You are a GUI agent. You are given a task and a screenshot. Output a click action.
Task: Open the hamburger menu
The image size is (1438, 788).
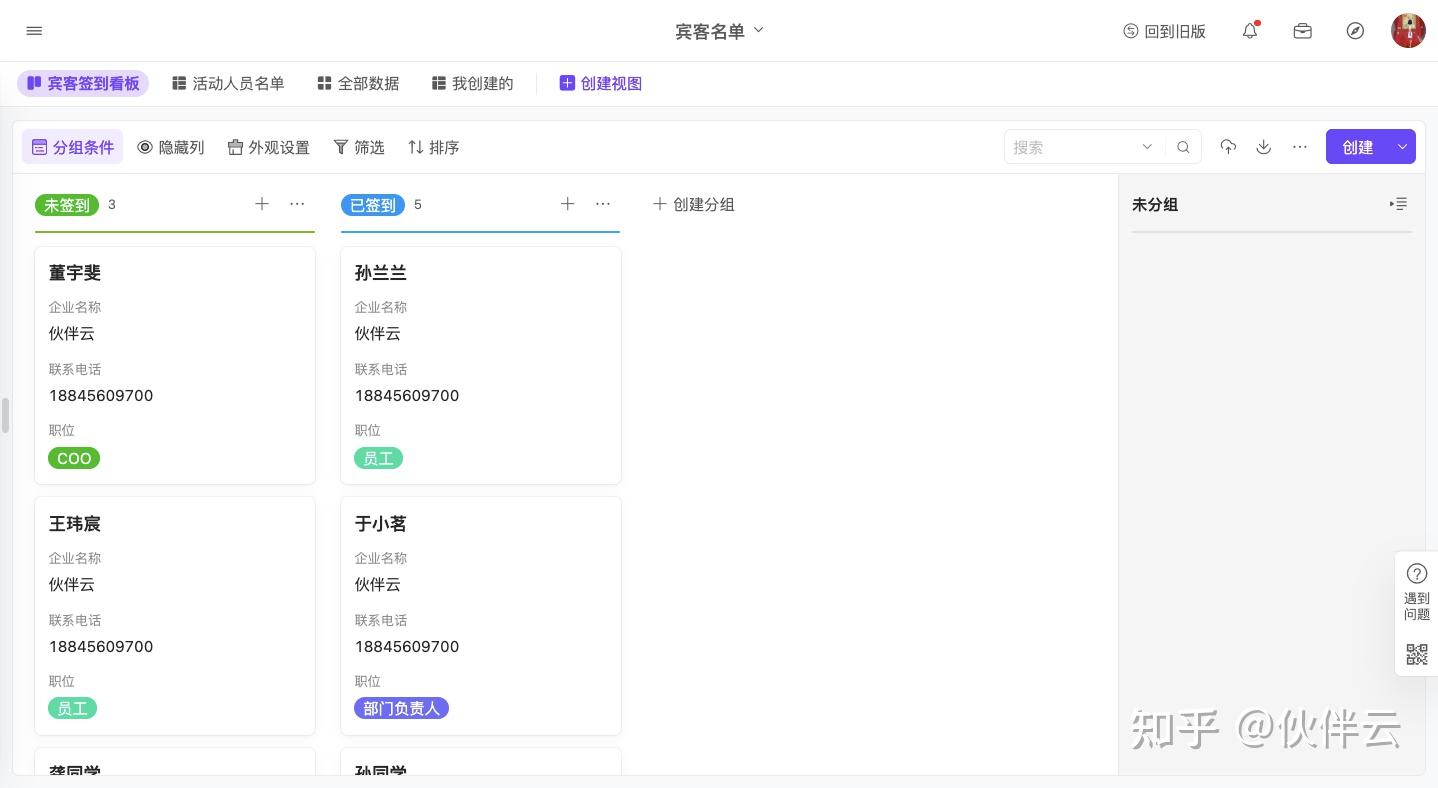coord(34,31)
